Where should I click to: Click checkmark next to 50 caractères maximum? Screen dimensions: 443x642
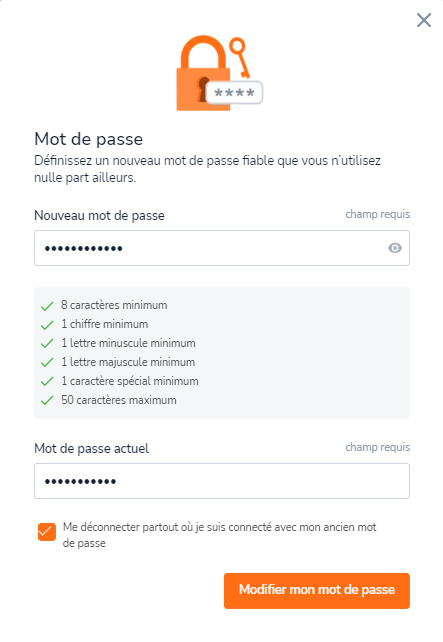point(47,400)
